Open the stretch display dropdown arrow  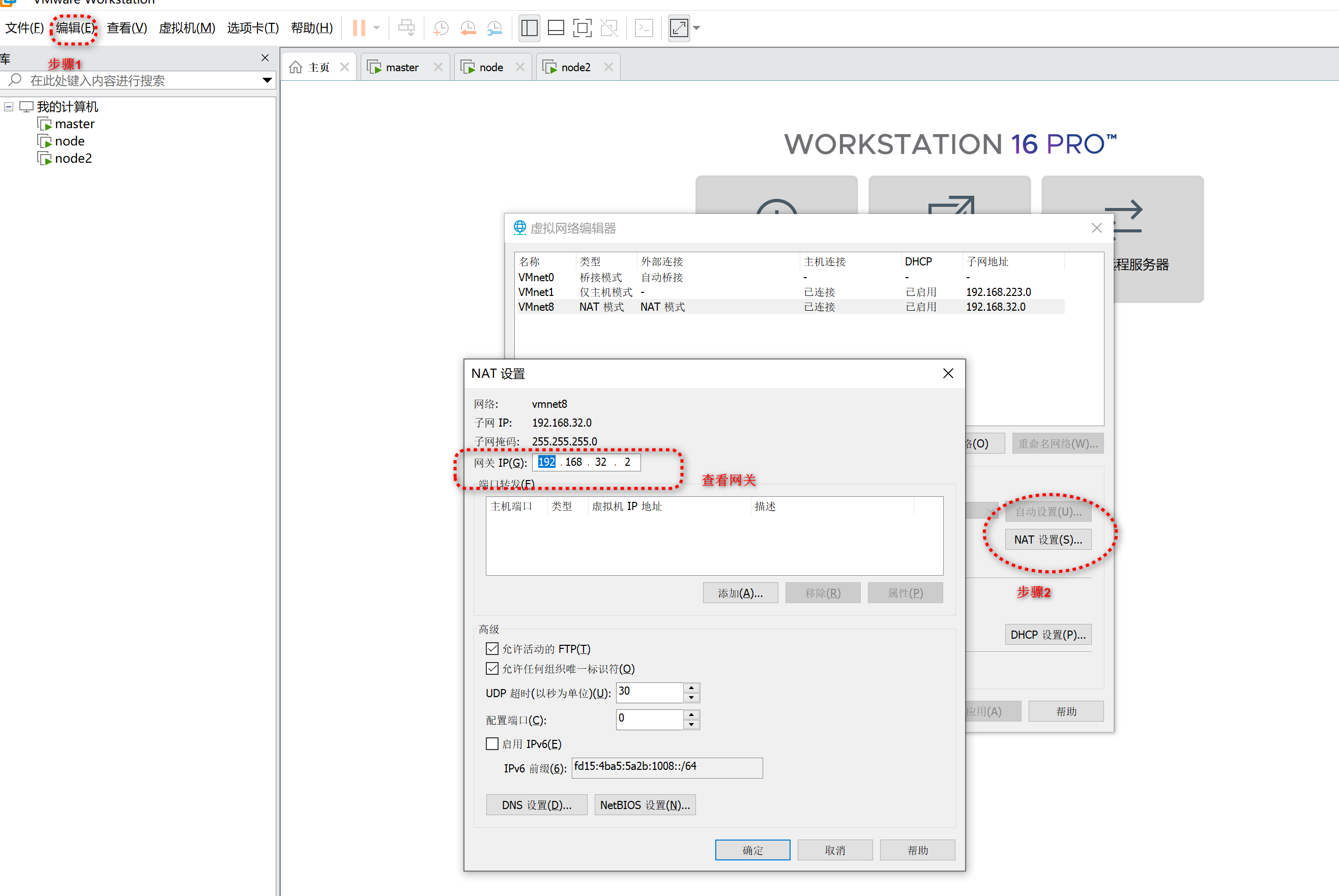[x=696, y=27]
